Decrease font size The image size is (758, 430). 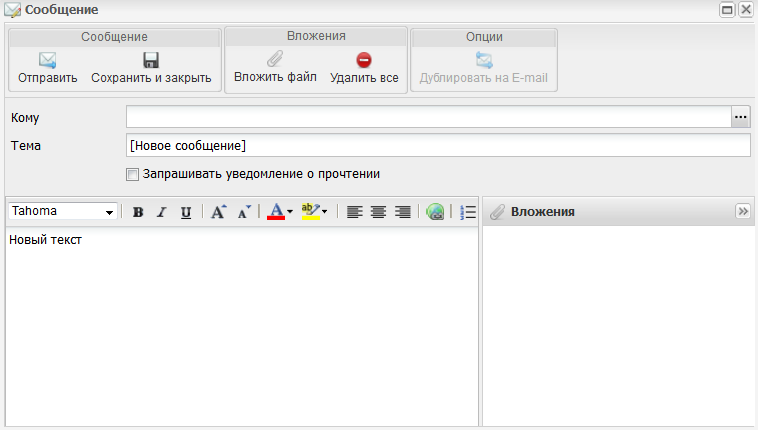point(244,212)
